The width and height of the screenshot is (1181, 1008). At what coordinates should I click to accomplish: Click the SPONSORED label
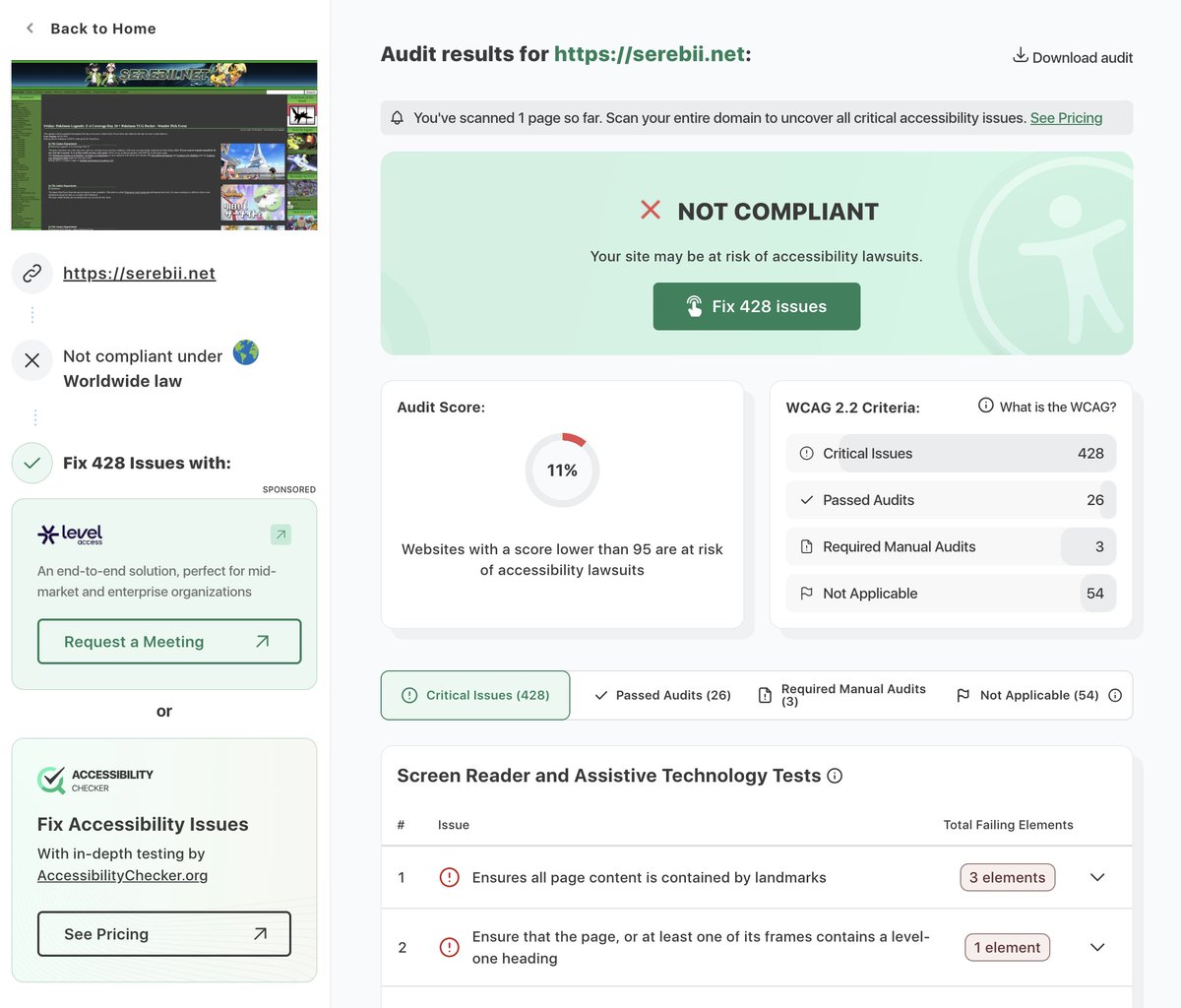click(288, 489)
